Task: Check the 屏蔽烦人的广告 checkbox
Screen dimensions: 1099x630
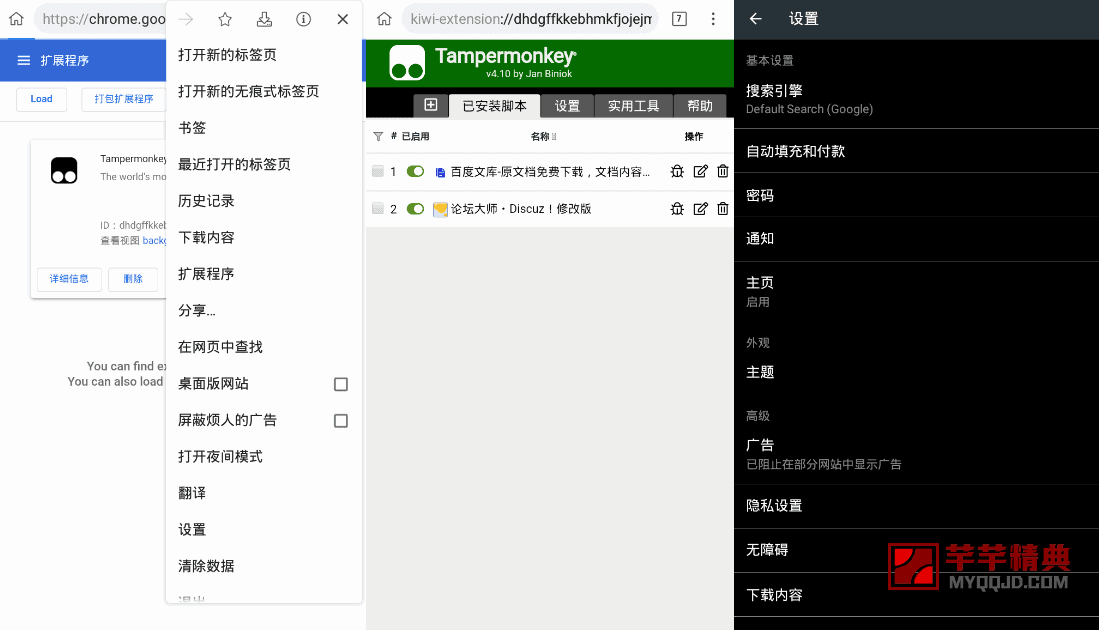Action: point(341,420)
